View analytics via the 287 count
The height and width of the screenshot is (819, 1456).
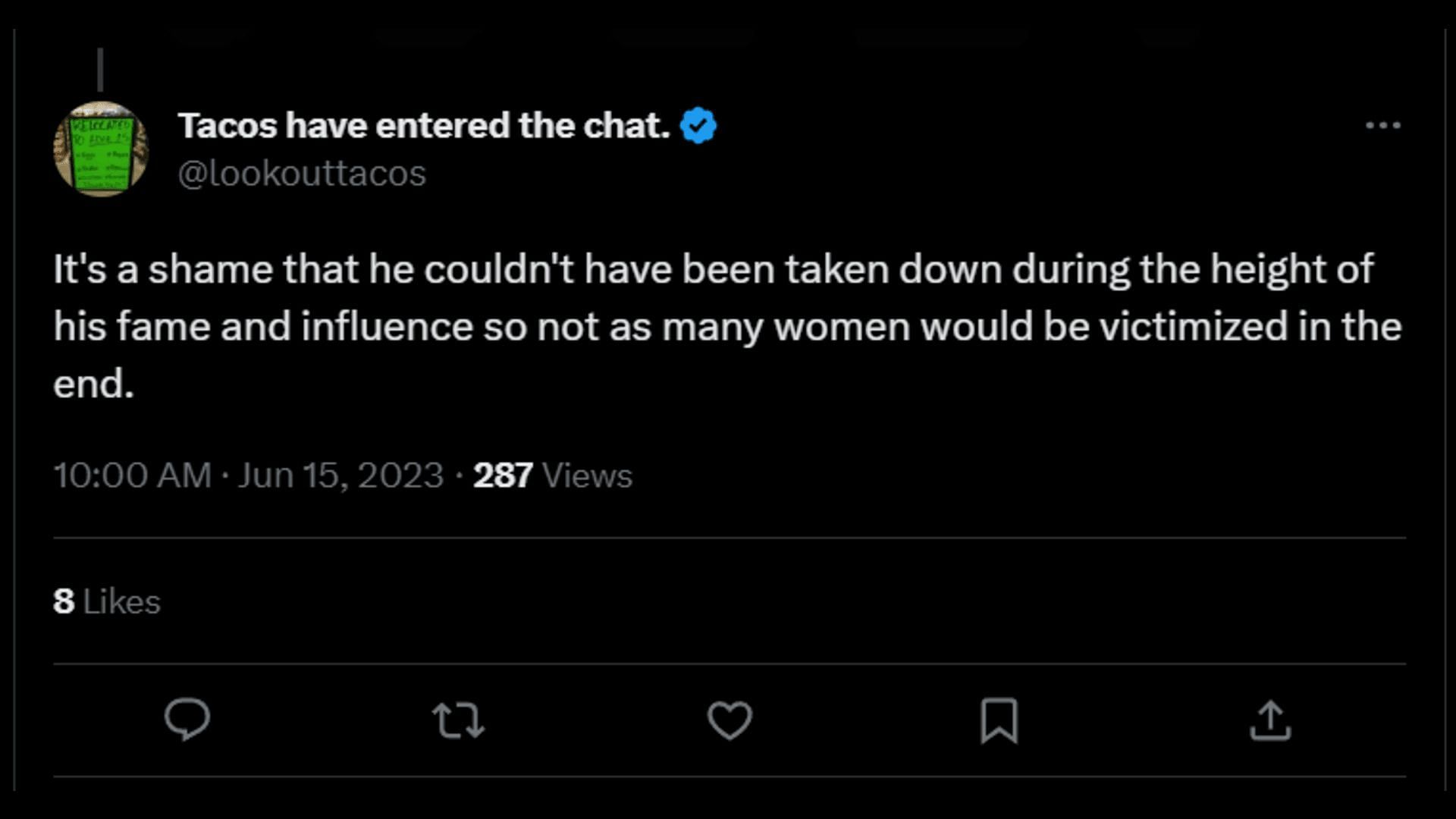502,476
